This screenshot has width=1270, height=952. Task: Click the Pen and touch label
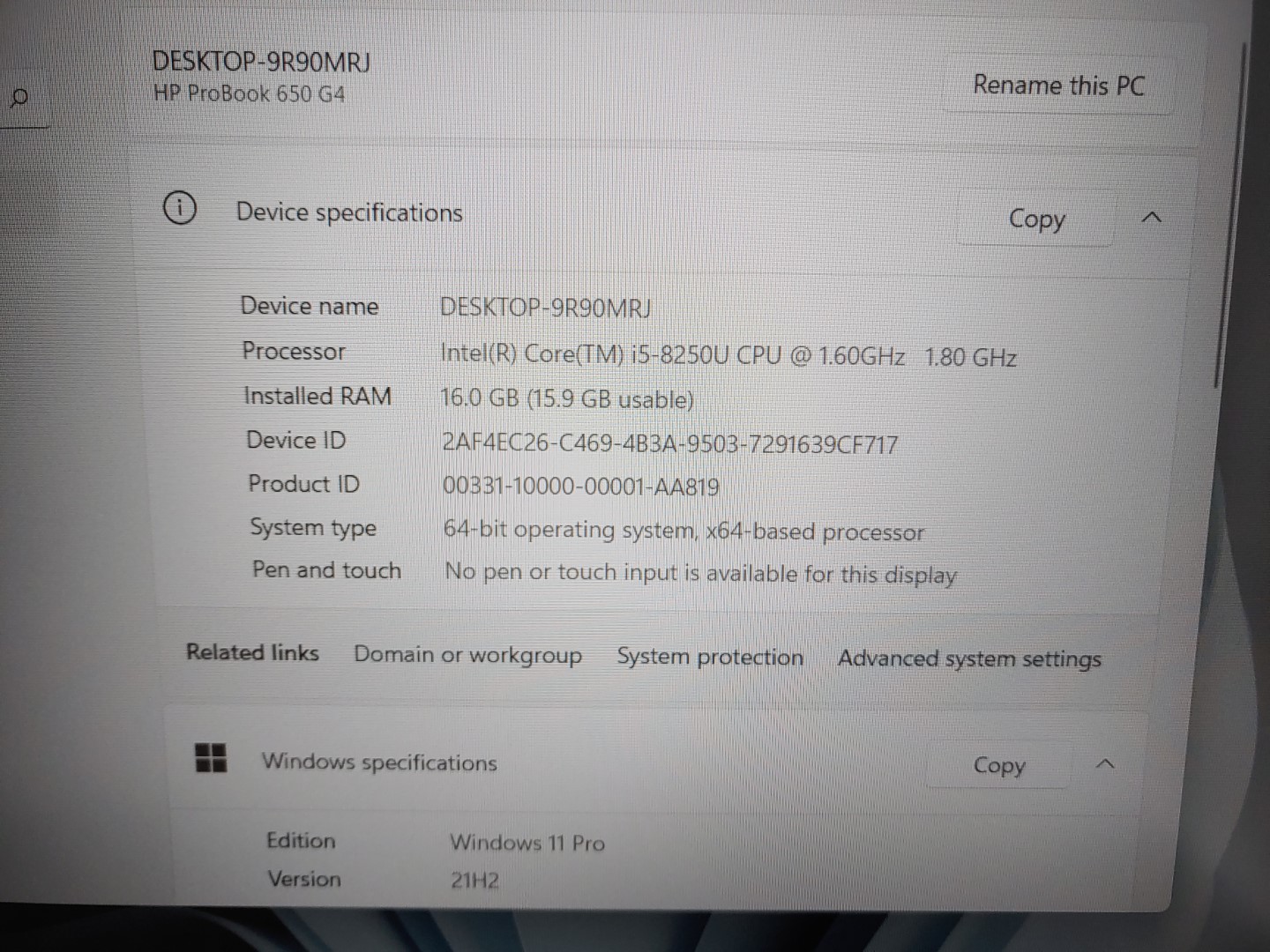tap(326, 569)
